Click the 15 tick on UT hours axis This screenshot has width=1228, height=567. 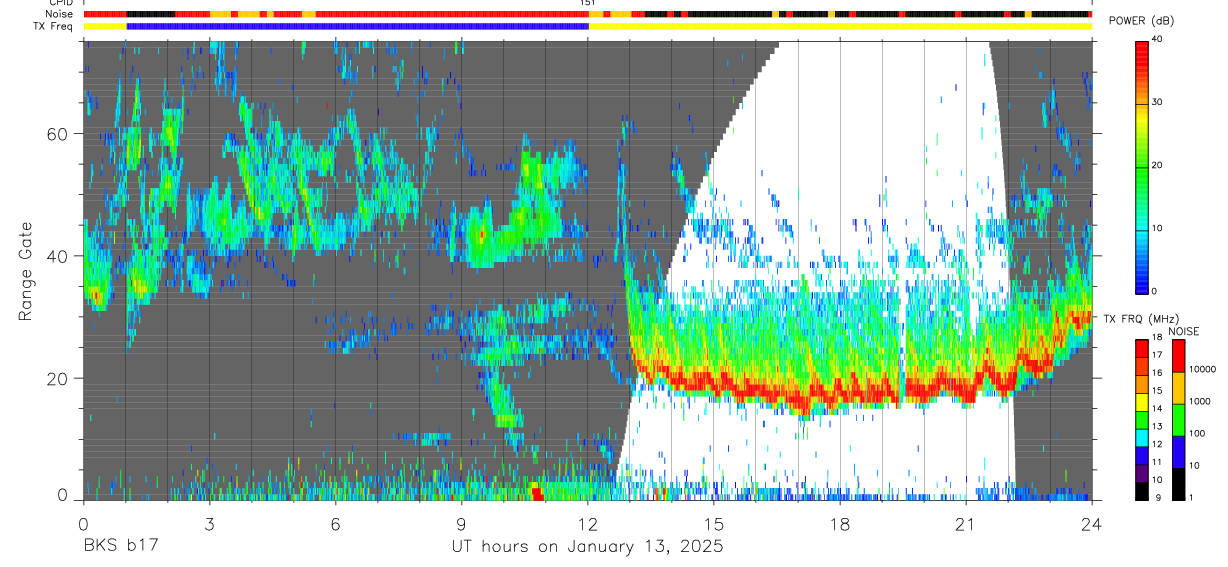pos(714,523)
